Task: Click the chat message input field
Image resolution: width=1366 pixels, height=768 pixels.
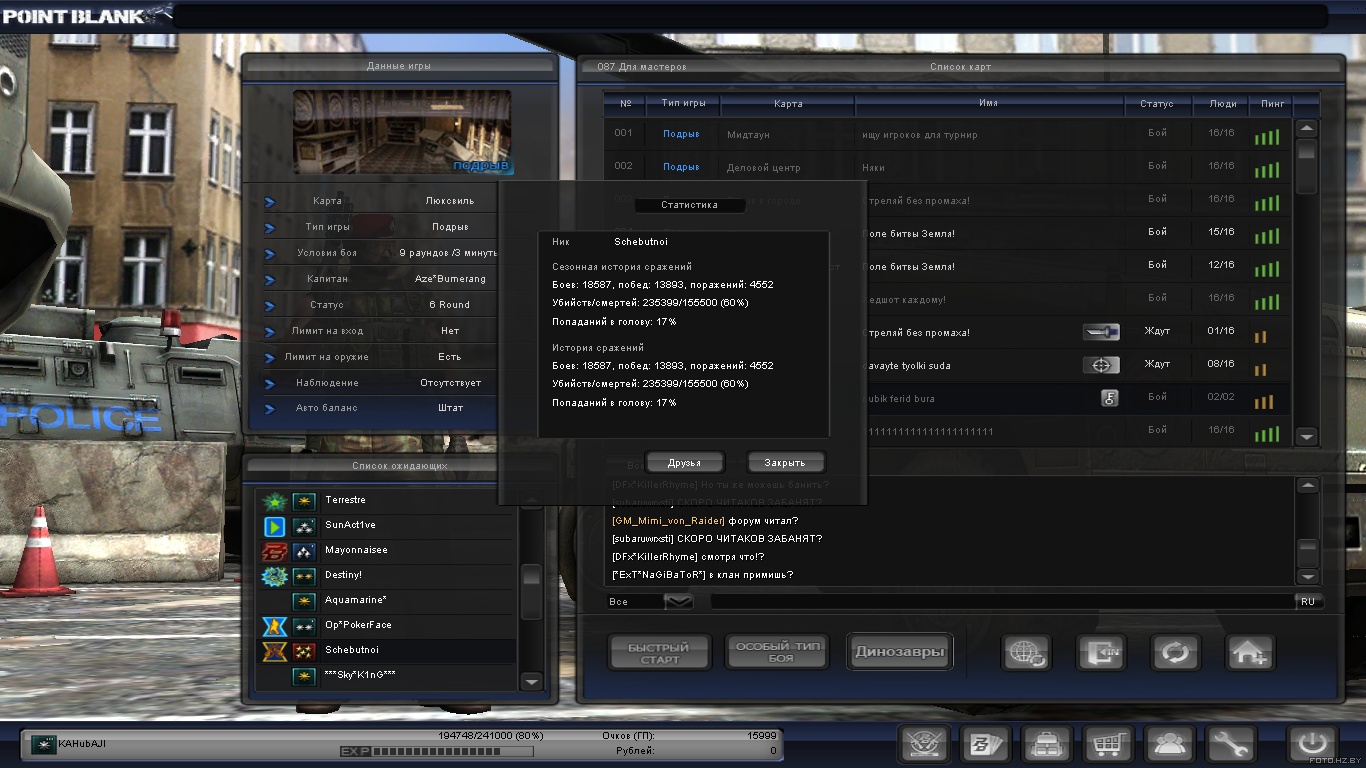Action: 1002,601
